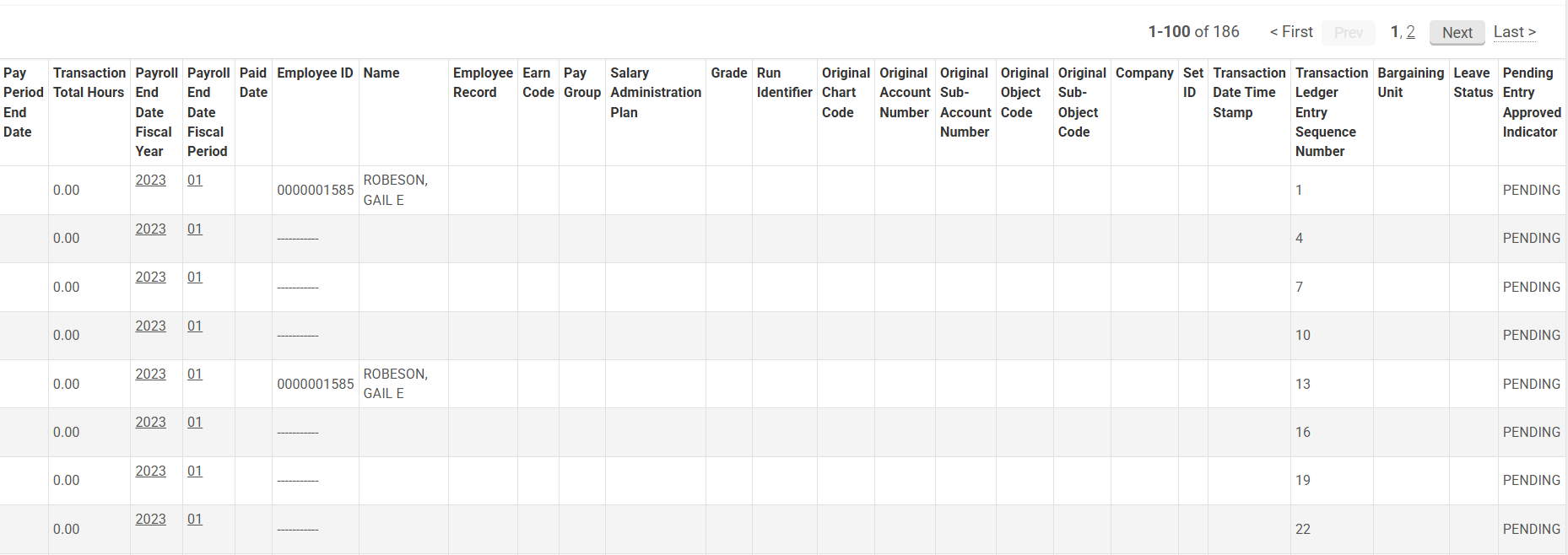Click the Salary Administration Plan header
This screenshot has height=555, width=1568.
pyautogui.click(x=655, y=93)
